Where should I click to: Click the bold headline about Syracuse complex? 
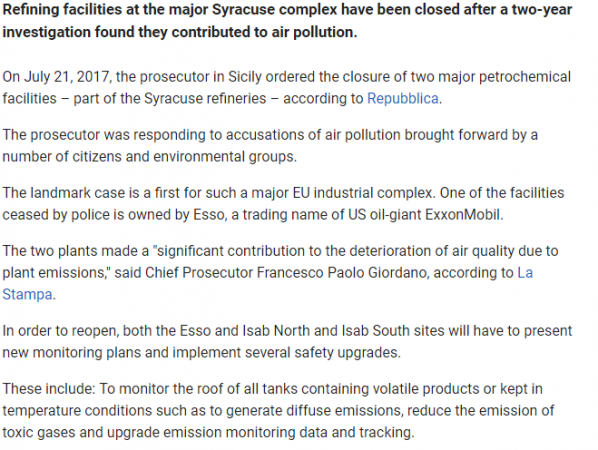[287, 21]
